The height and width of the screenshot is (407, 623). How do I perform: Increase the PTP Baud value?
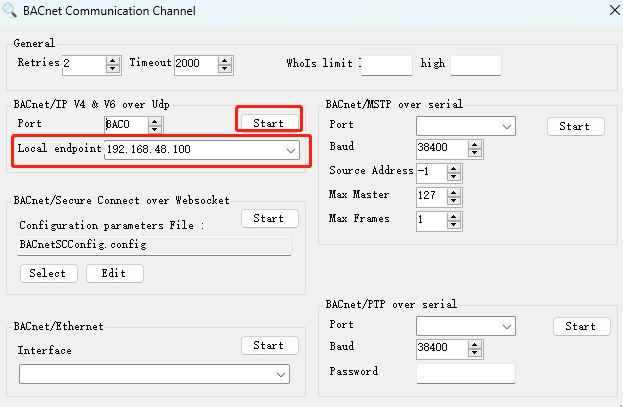tap(474, 345)
